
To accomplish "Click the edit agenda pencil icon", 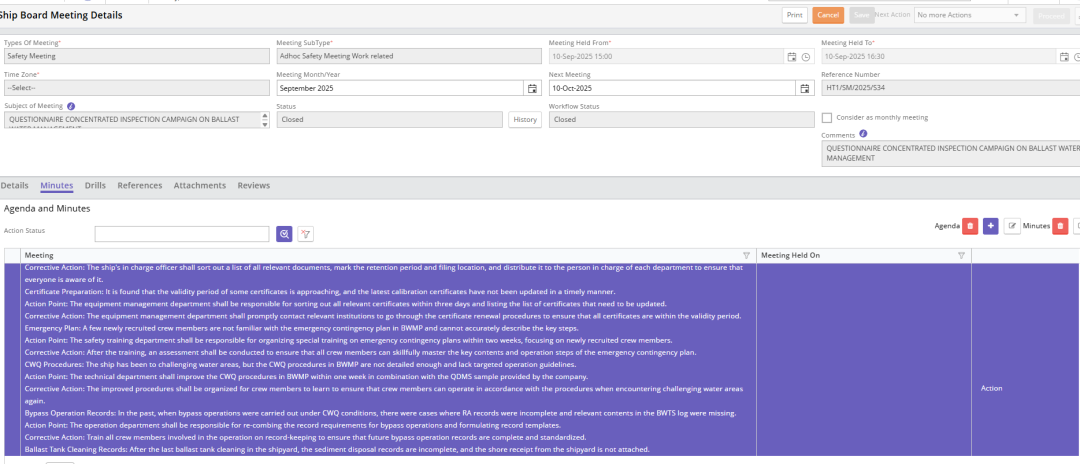I will click(1012, 227).
